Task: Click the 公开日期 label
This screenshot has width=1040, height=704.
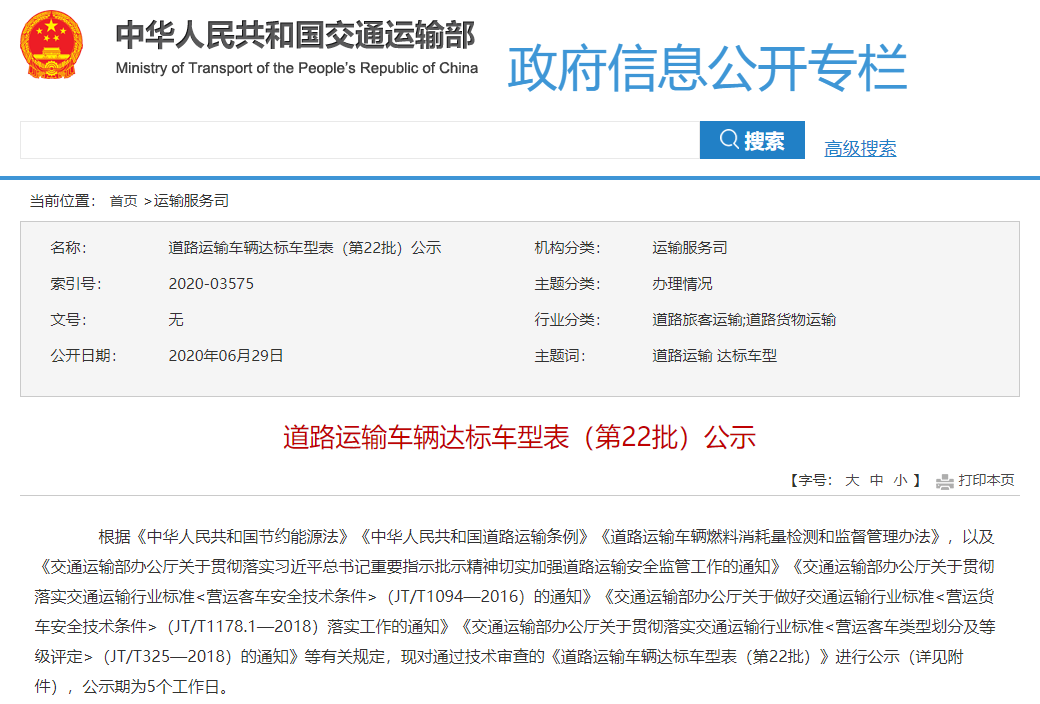Action: 84,356
